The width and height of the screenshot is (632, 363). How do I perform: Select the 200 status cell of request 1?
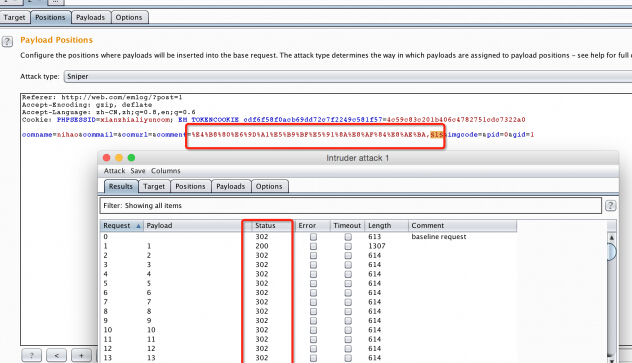click(x=262, y=246)
